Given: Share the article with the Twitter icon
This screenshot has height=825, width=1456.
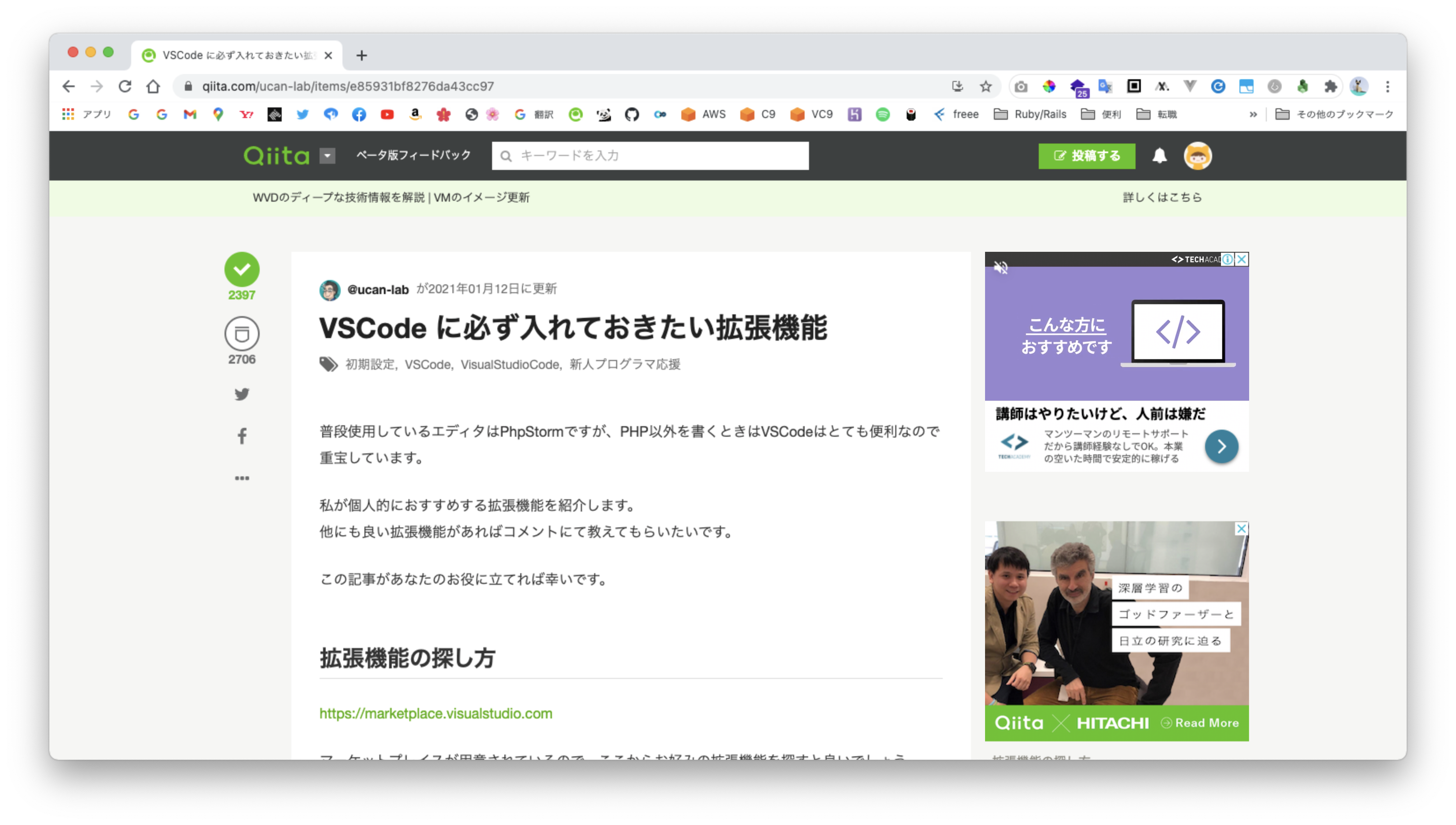Looking at the screenshot, I should [x=243, y=394].
